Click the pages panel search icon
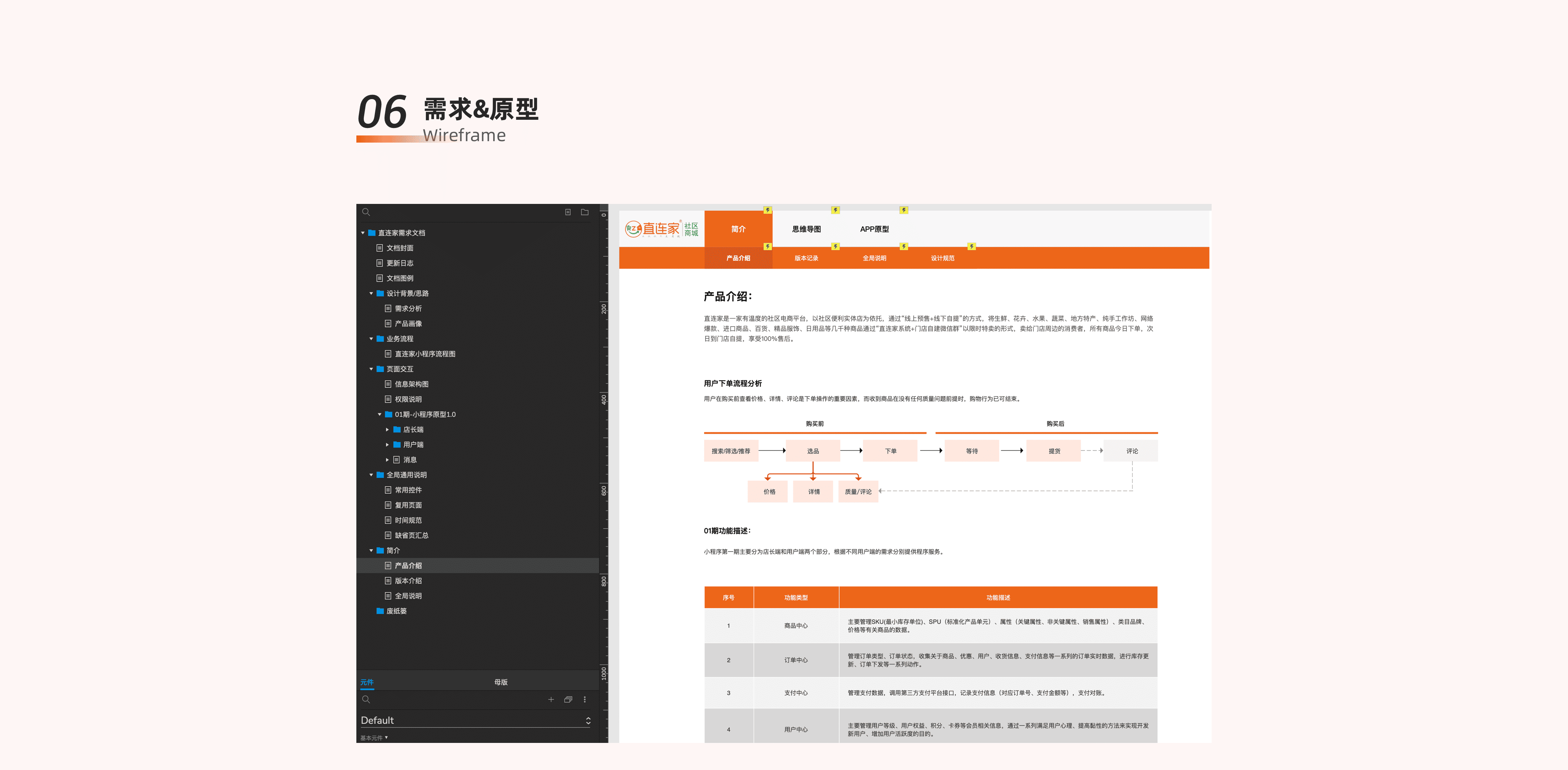This screenshot has height=770, width=1568. 366,212
